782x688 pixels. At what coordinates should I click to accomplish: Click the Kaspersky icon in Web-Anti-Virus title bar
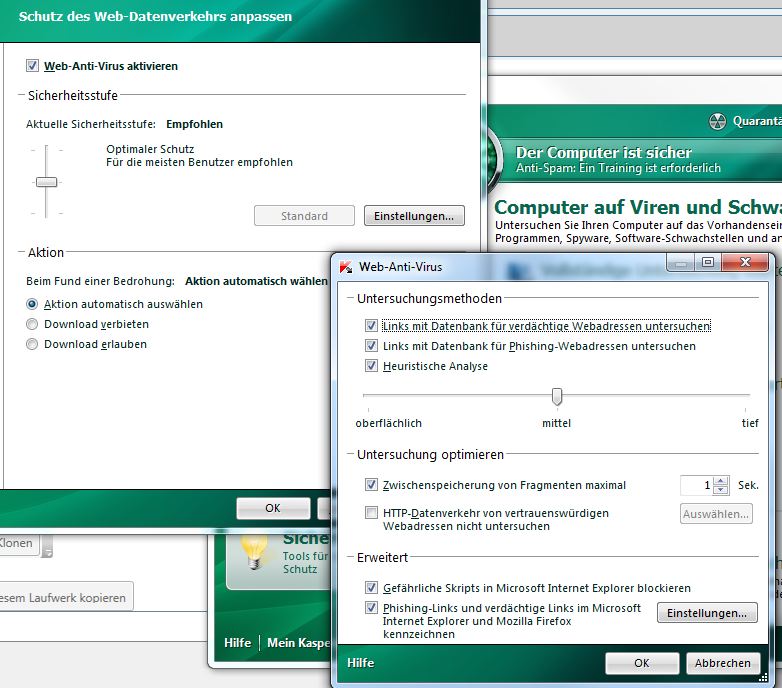tap(346, 267)
